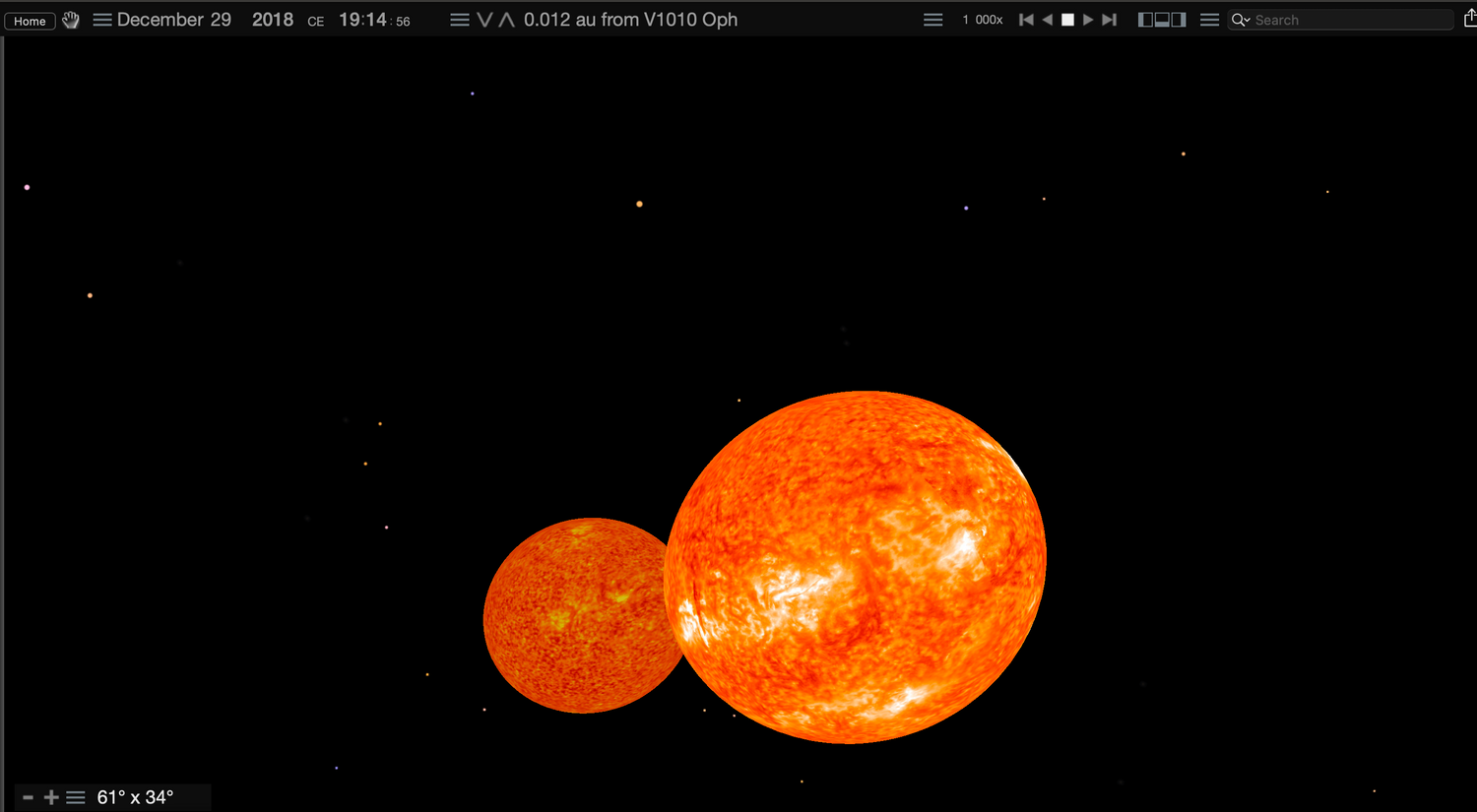Toggle the right pane layout
This screenshot has width=1477, height=812.
(1179, 19)
